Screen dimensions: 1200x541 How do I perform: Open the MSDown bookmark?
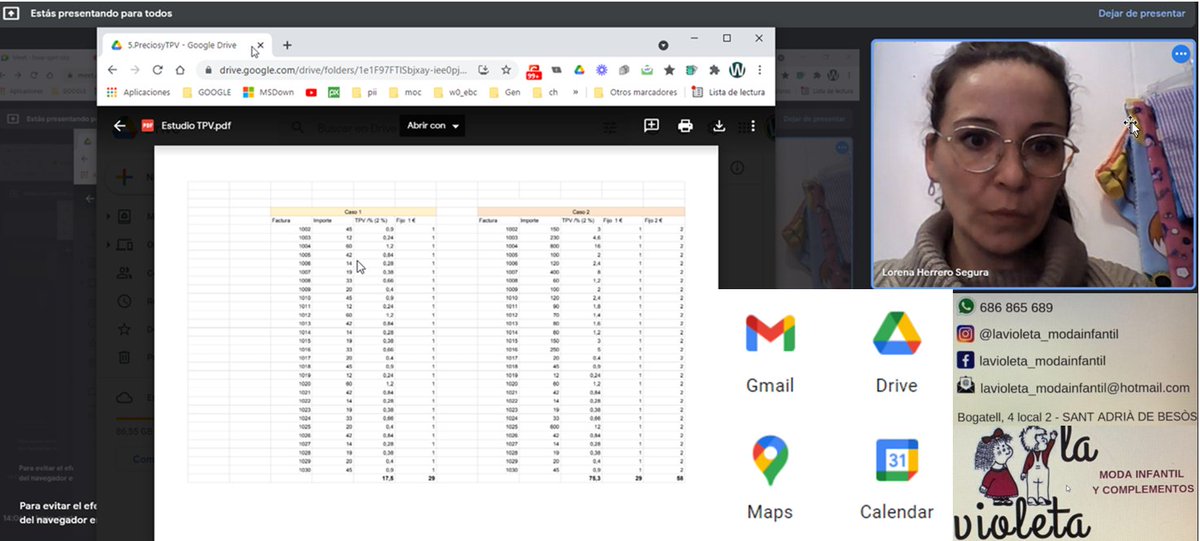[x=269, y=92]
